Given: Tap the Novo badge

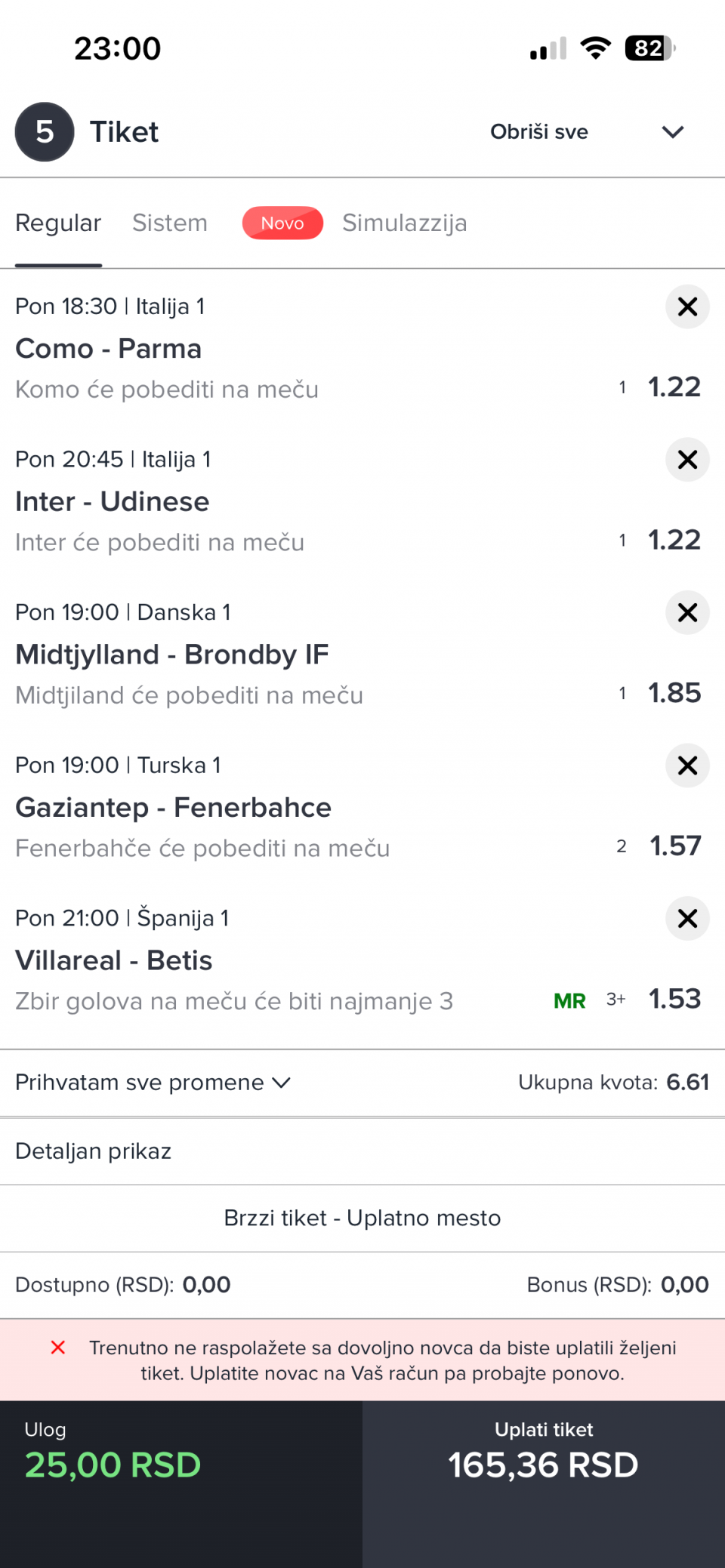Looking at the screenshot, I should coord(282,223).
